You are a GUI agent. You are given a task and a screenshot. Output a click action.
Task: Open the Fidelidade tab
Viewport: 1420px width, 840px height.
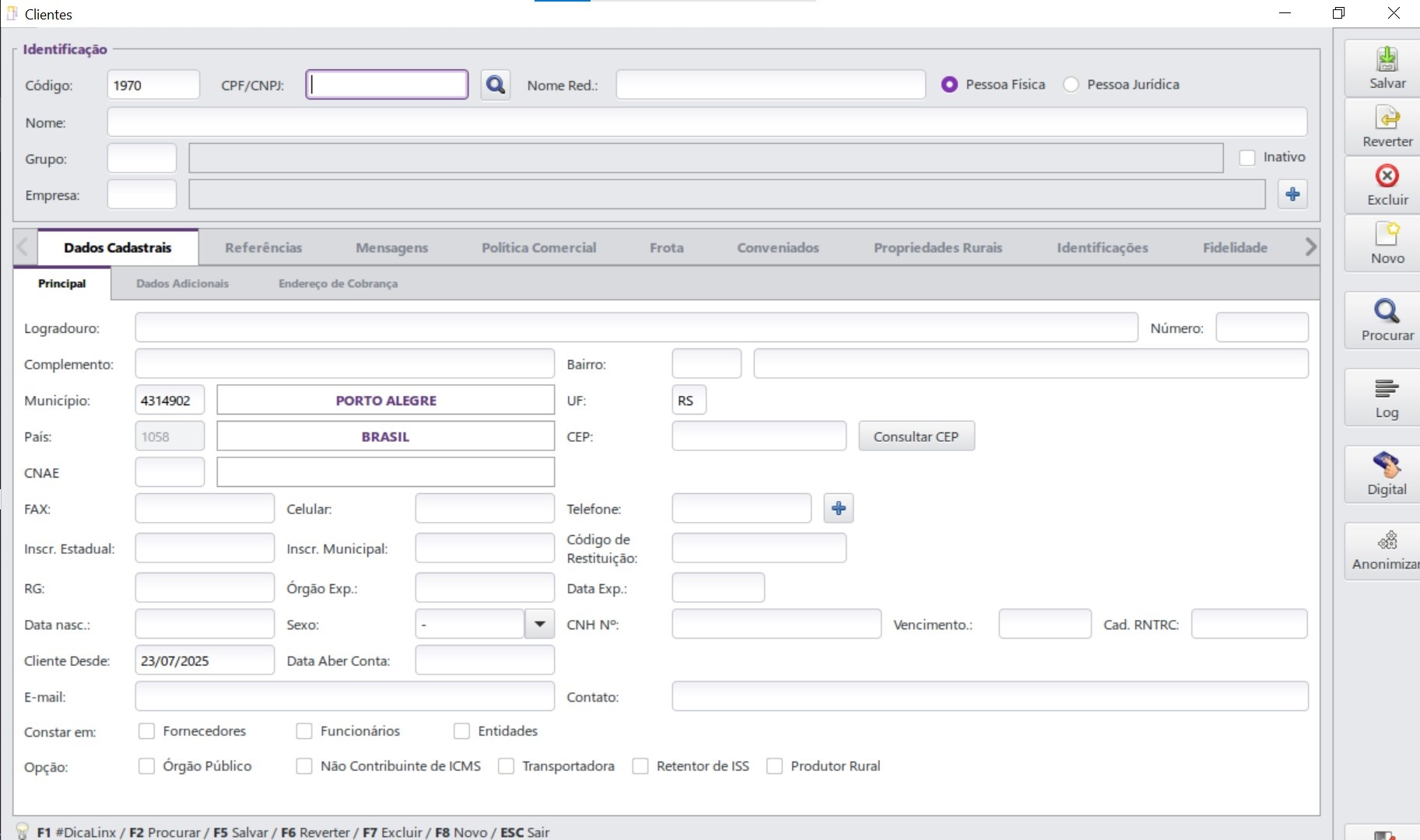point(1235,247)
